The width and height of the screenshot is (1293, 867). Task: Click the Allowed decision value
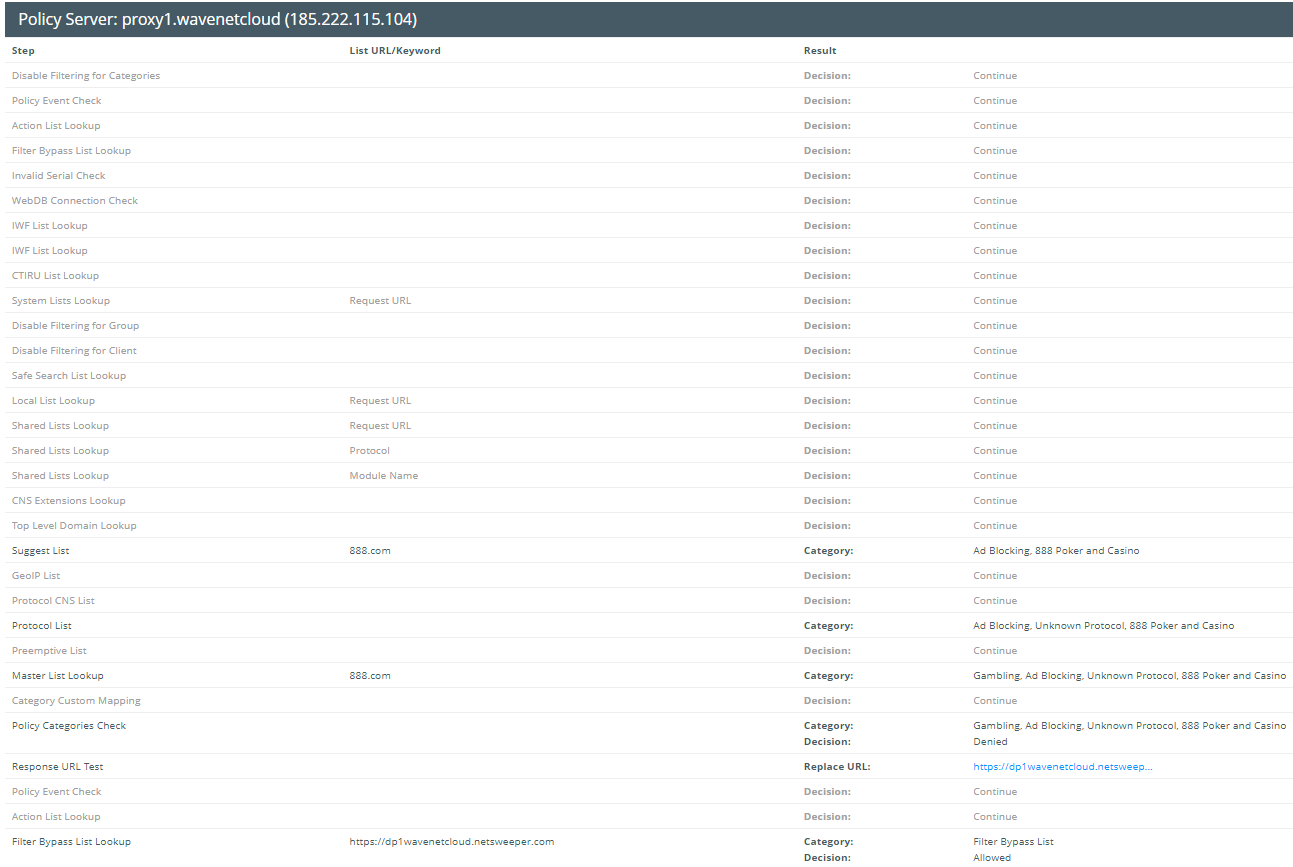(x=992, y=858)
